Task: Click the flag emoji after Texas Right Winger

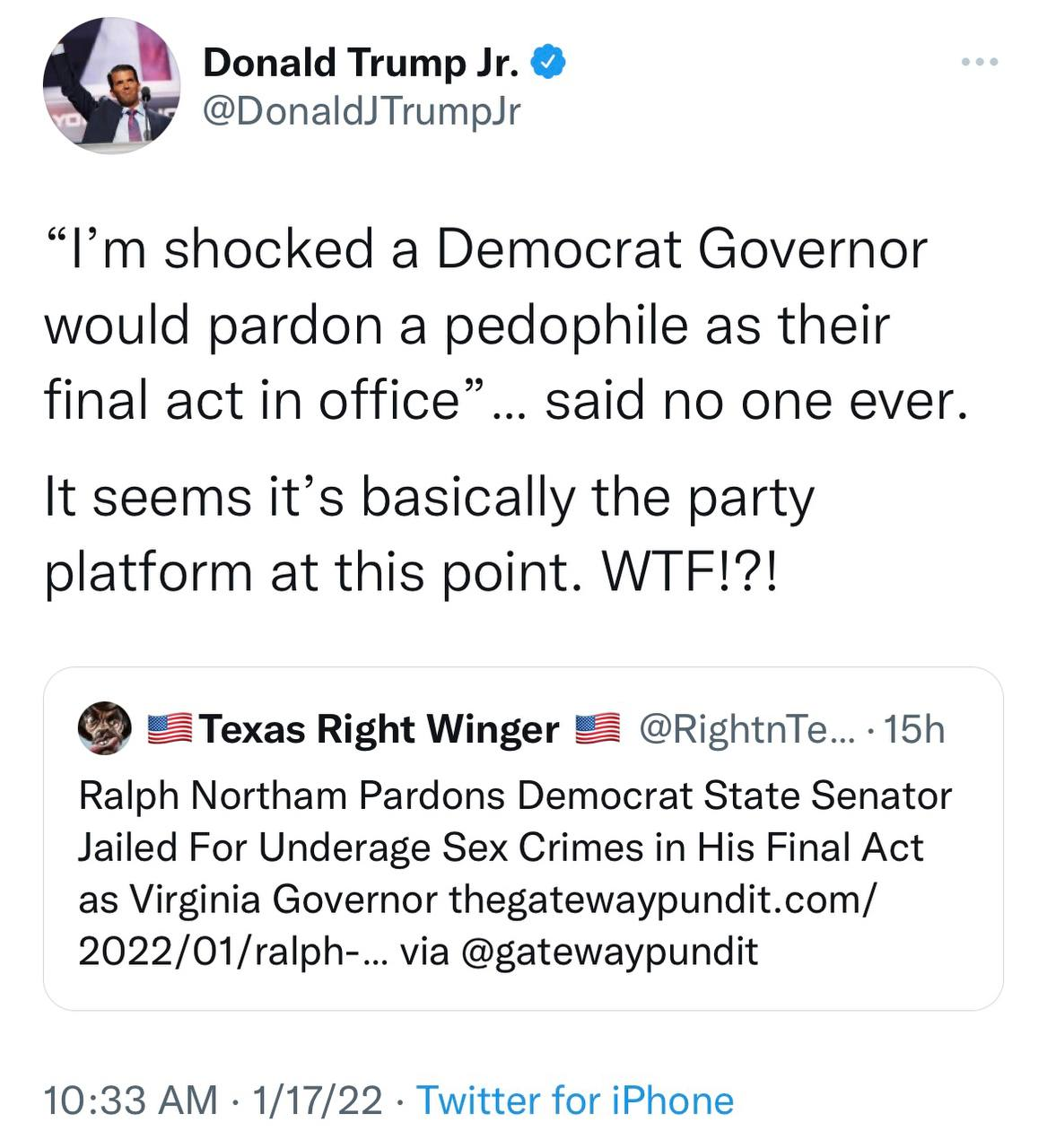Action: 597,728
